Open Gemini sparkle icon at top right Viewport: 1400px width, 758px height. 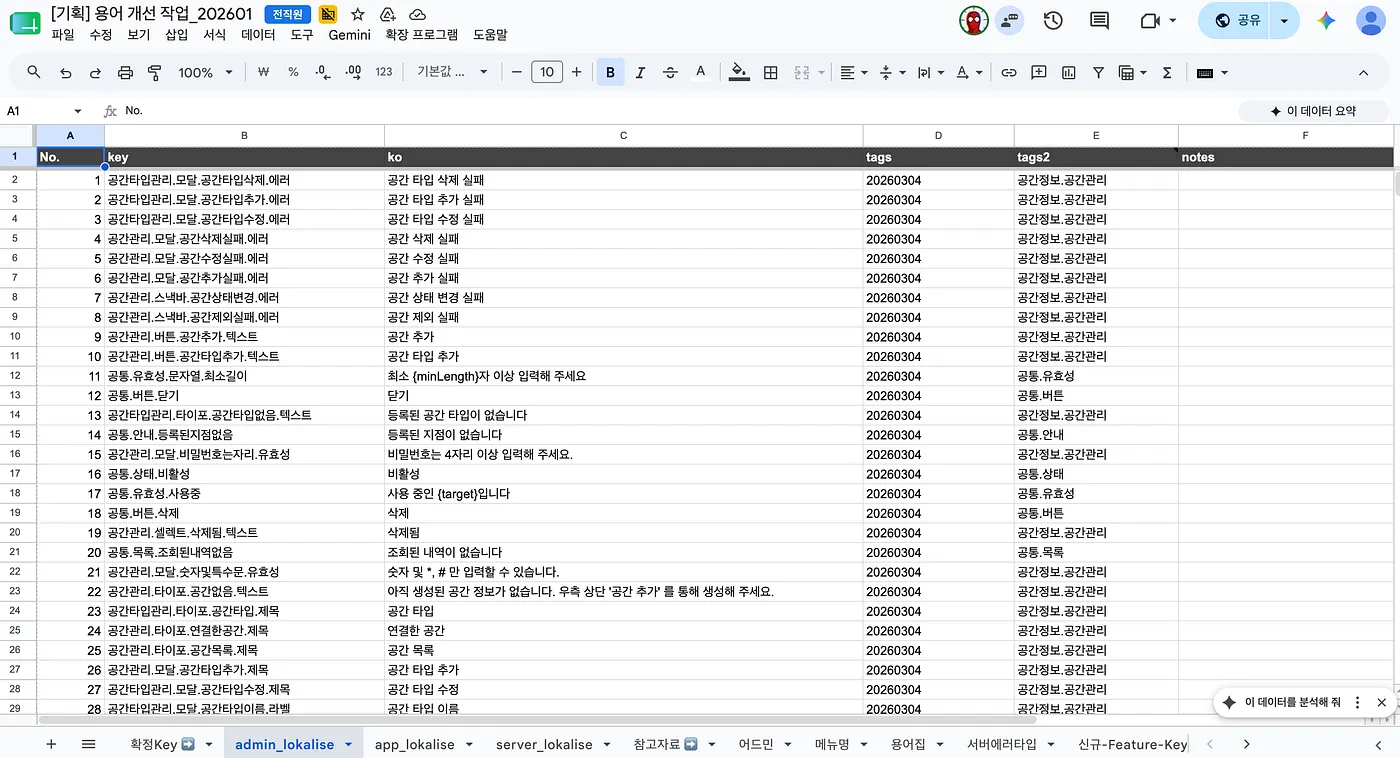(x=1326, y=20)
